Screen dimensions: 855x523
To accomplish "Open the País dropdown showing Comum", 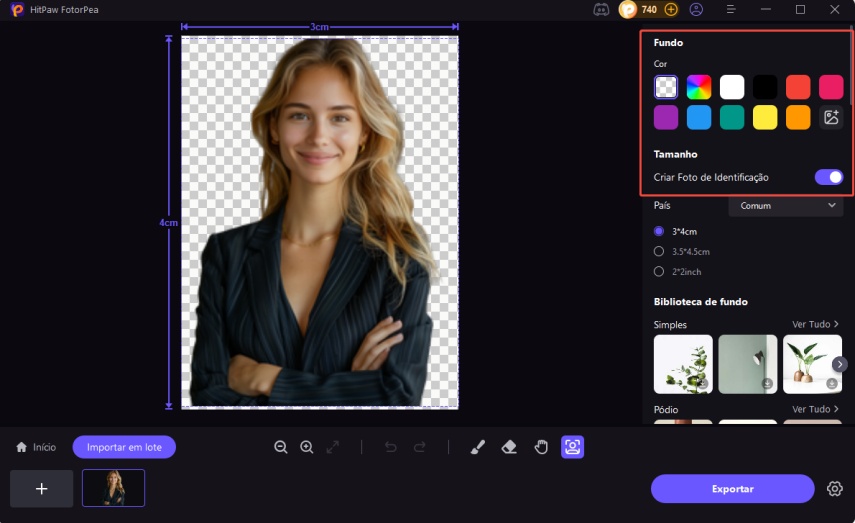I will click(x=786, y=206).
